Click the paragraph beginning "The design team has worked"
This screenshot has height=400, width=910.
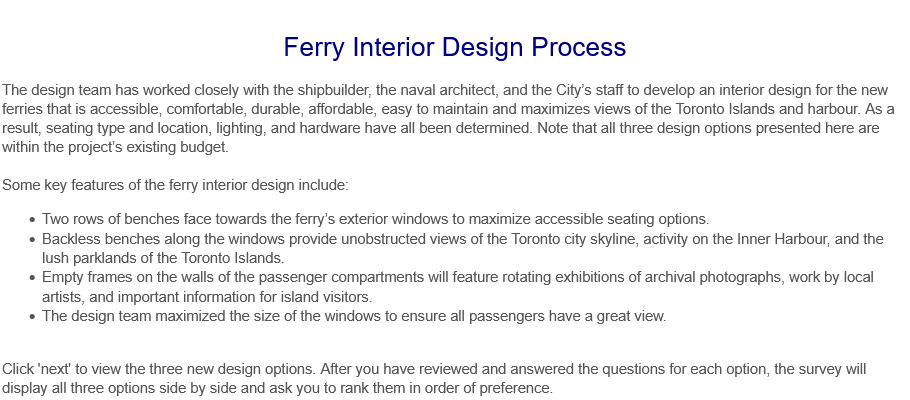[448, 108]
